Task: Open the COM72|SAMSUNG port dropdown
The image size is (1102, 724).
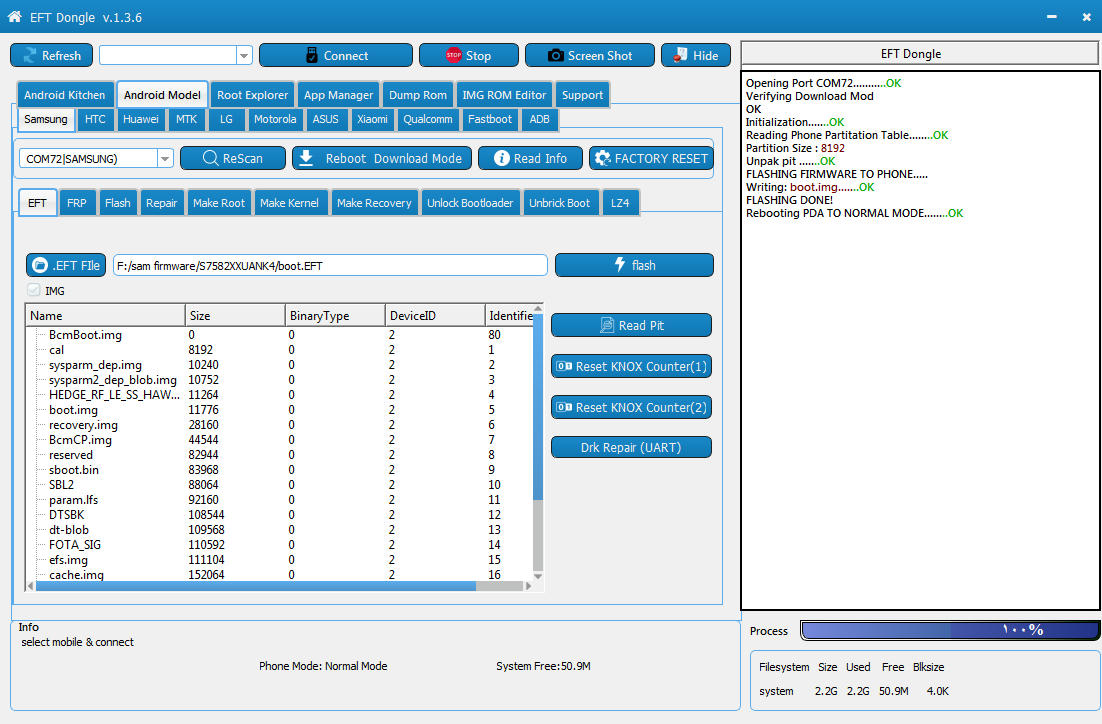Action: [165, 159]
